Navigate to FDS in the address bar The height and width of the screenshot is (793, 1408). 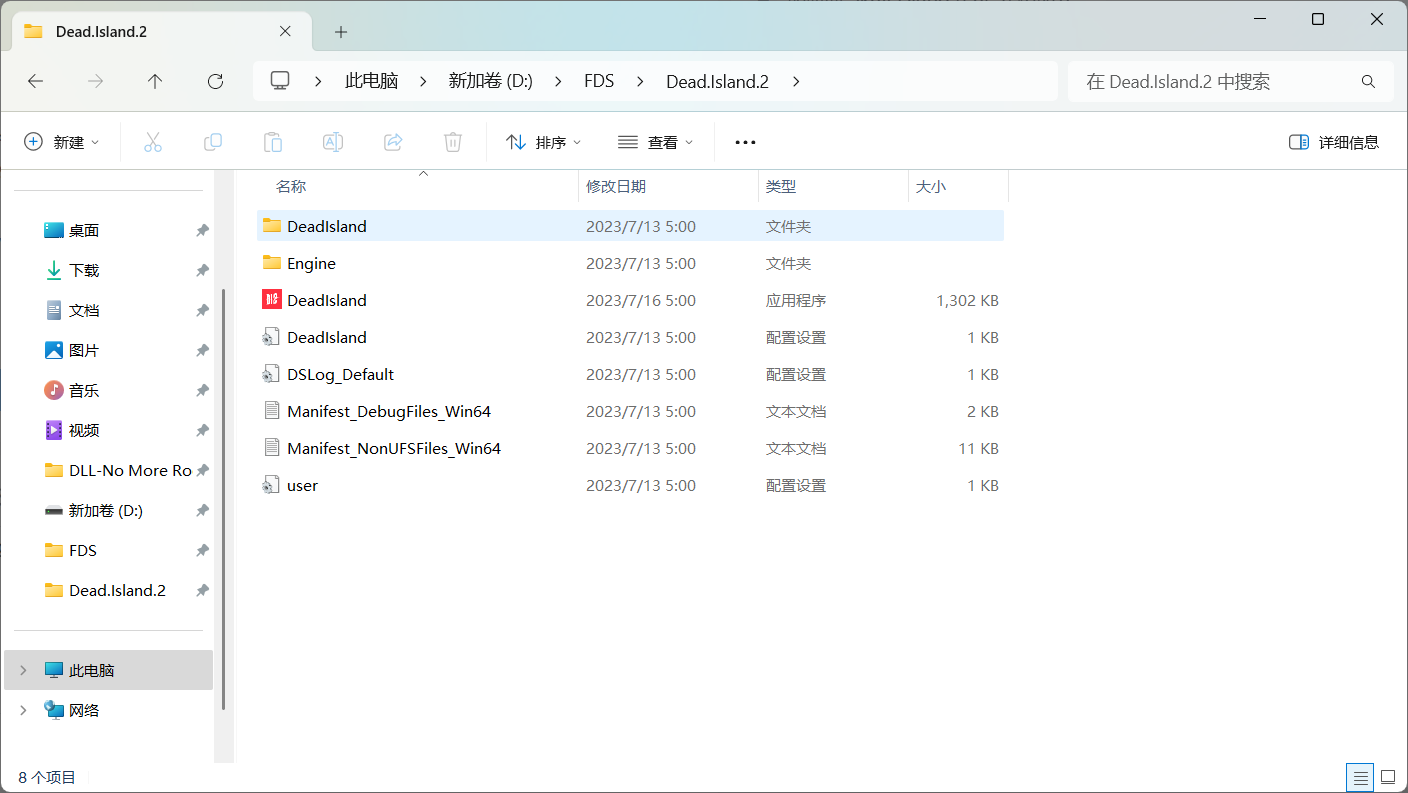pos(599,82)
